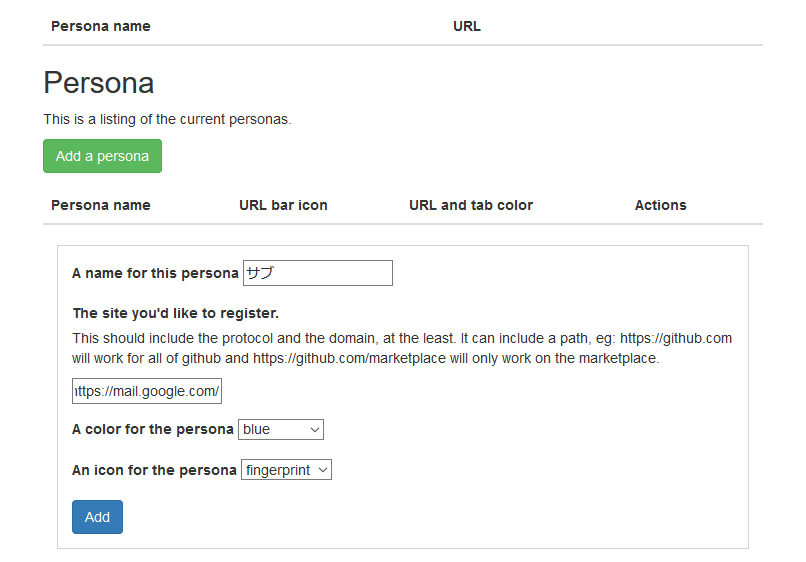Open the persona color dropdown showing blue
The height and width of the screenshot is (562, 806).
pyautogui.click(x=281, y=429)
